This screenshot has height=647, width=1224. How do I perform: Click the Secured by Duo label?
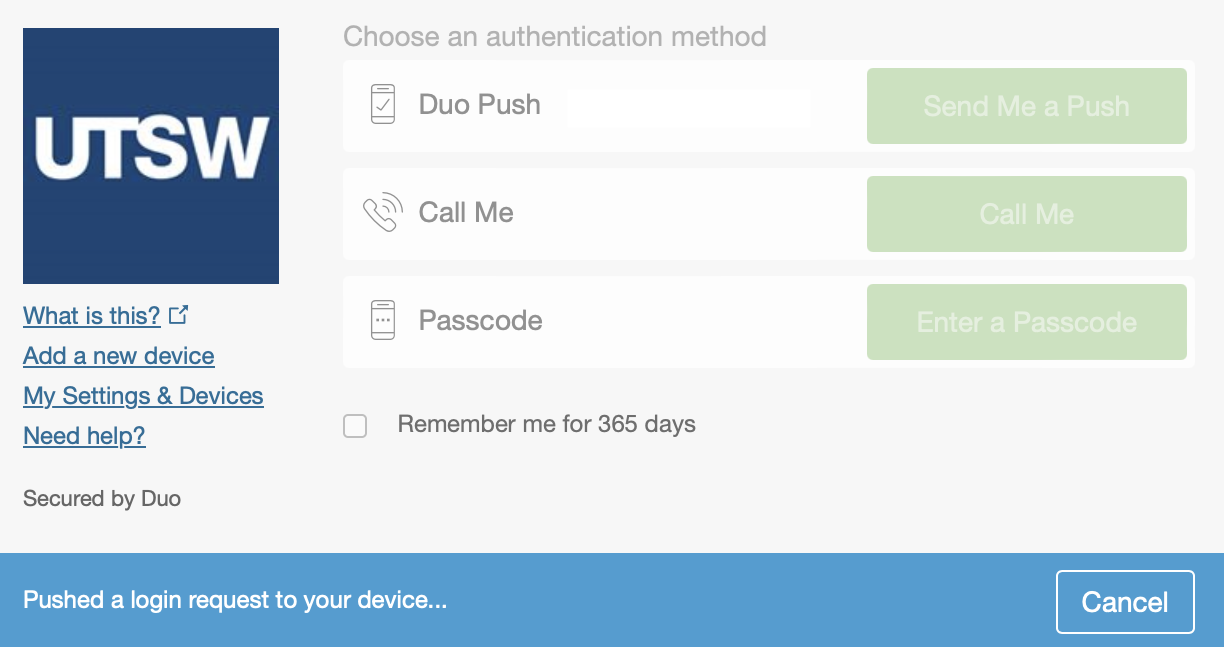coord(101,498)
